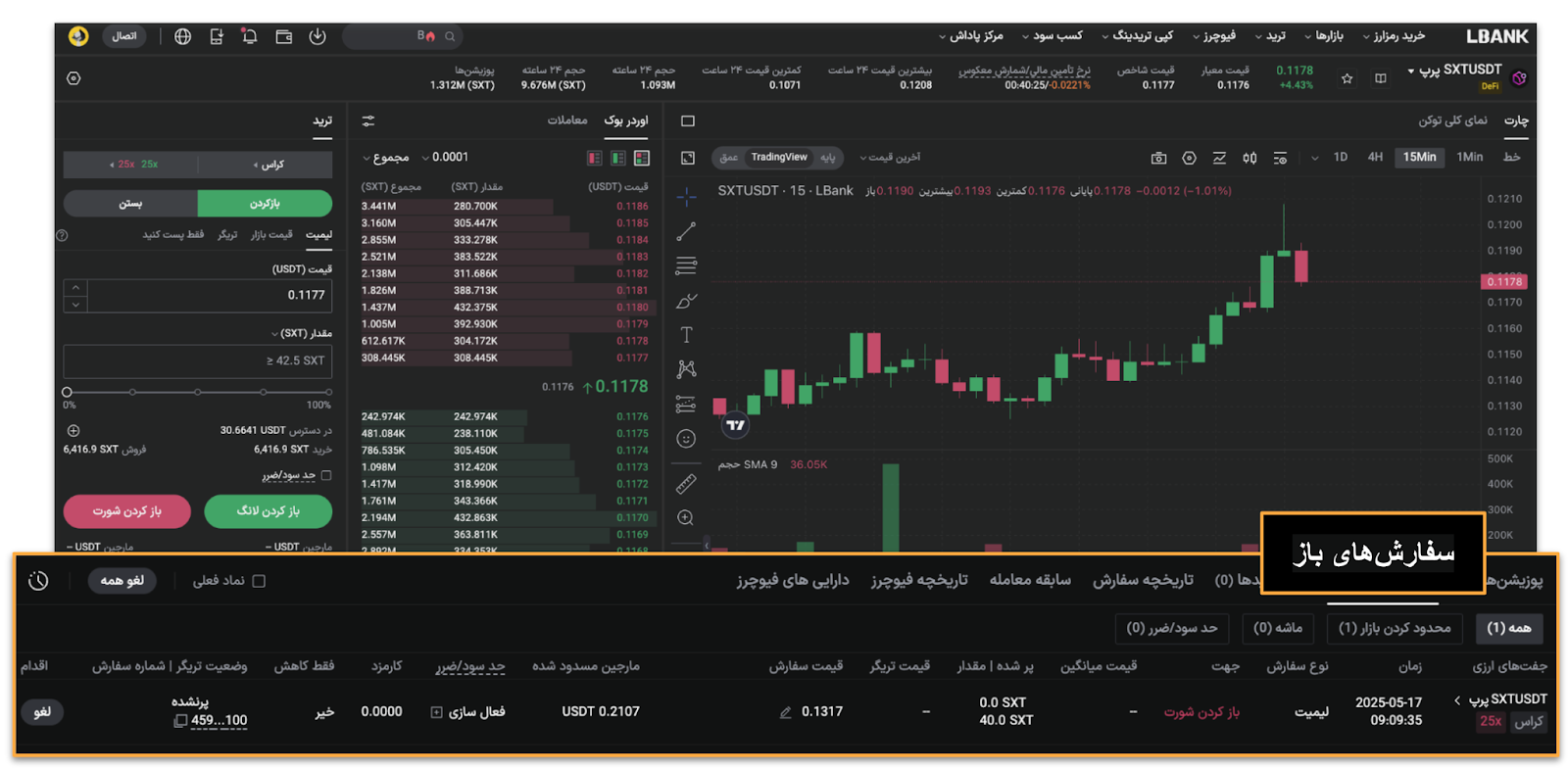This screenshot has width=1568, height=769.
Task: Open the chart indicators icon
Action: tap(1219, 158)
